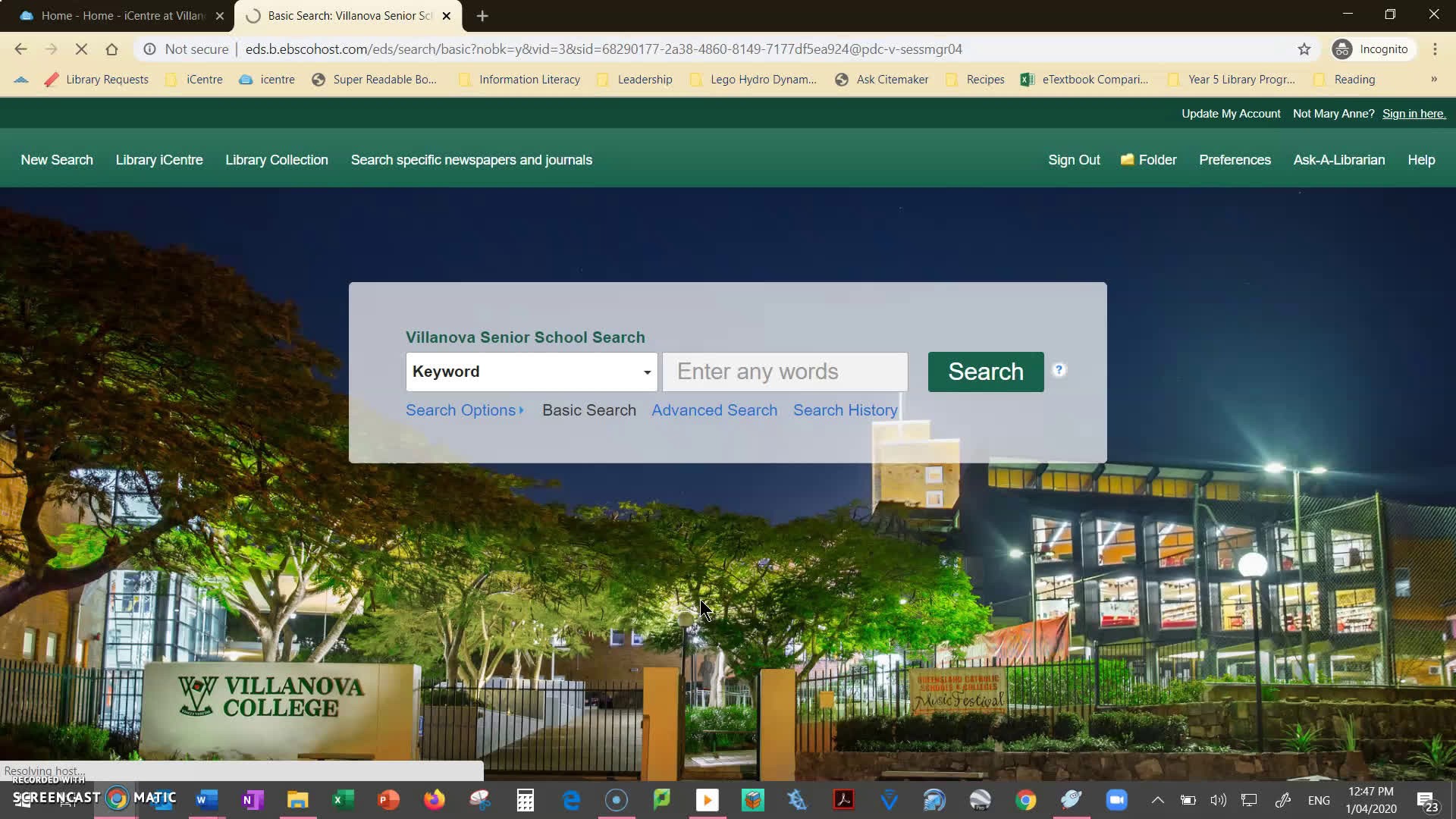Click the search help question mark icon

(1059, 370)
